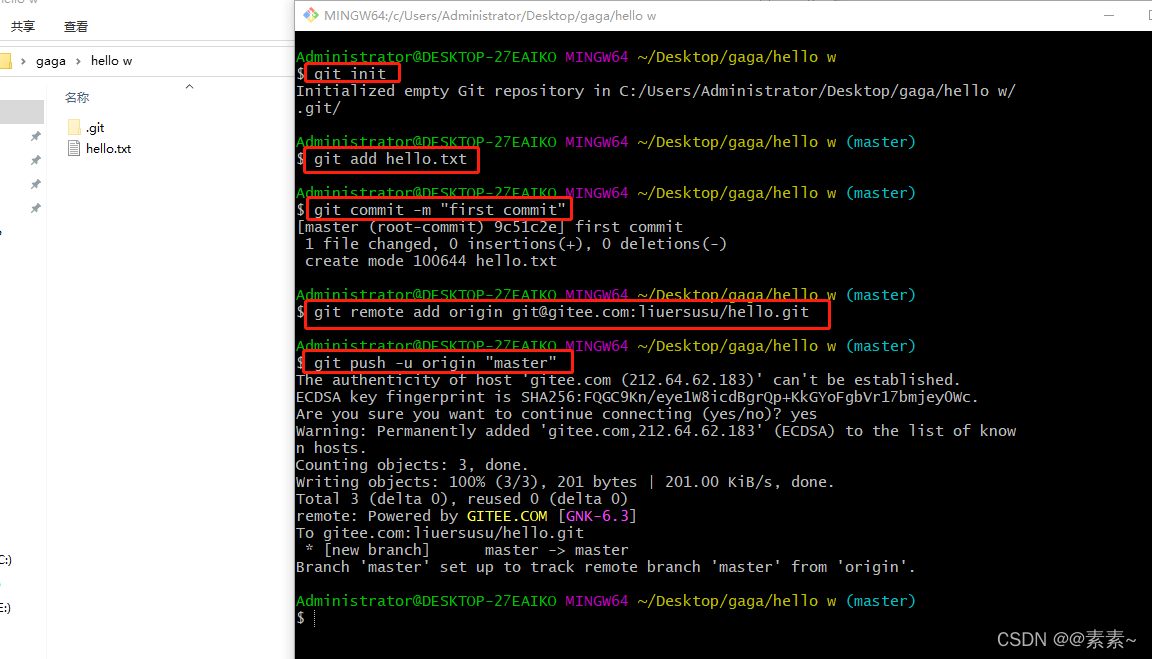Select the hello w breadcrumb segment

[x=112, y=61]
